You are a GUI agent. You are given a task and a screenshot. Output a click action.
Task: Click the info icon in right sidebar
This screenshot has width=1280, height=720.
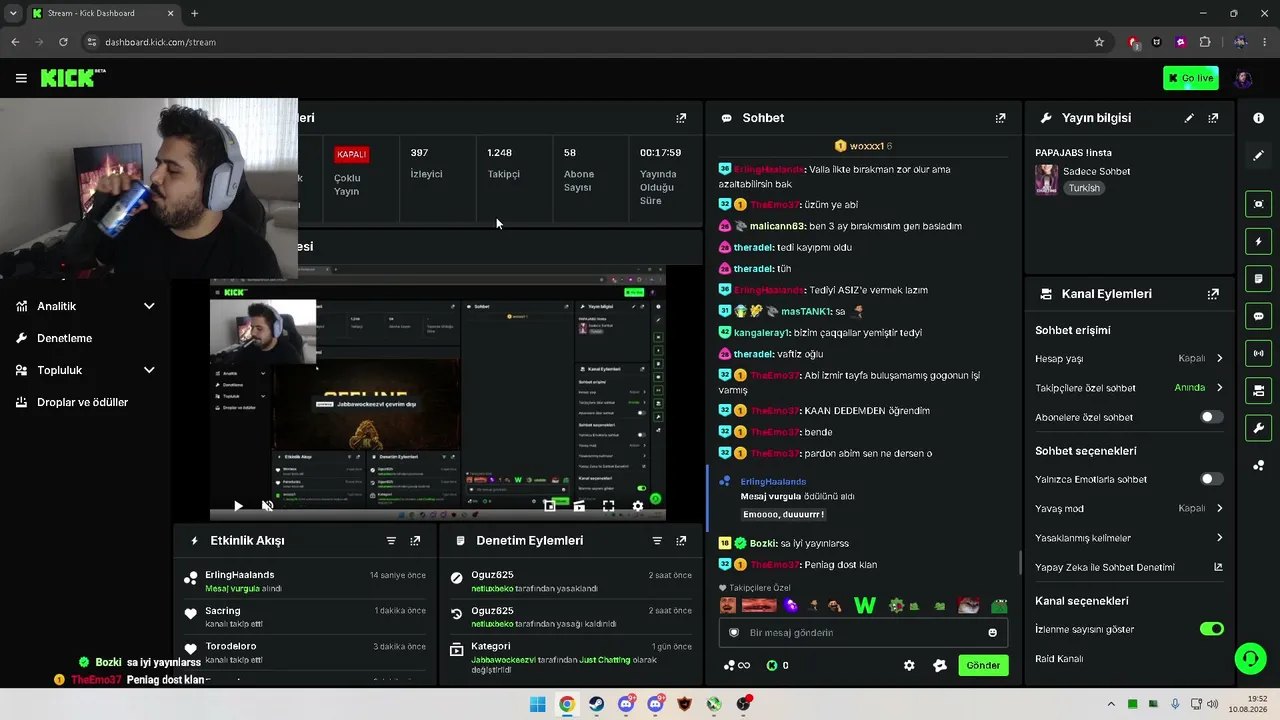[x=1258, y=118]
